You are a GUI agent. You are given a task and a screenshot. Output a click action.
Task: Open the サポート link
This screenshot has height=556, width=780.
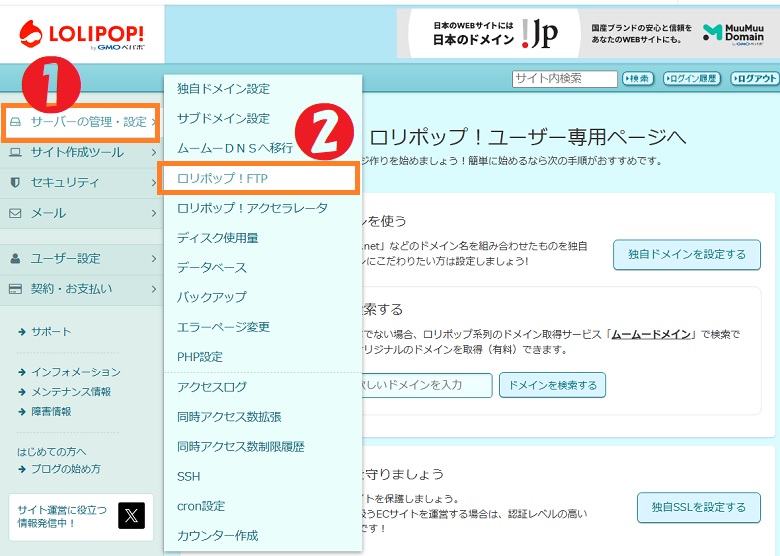click(51, 332)
